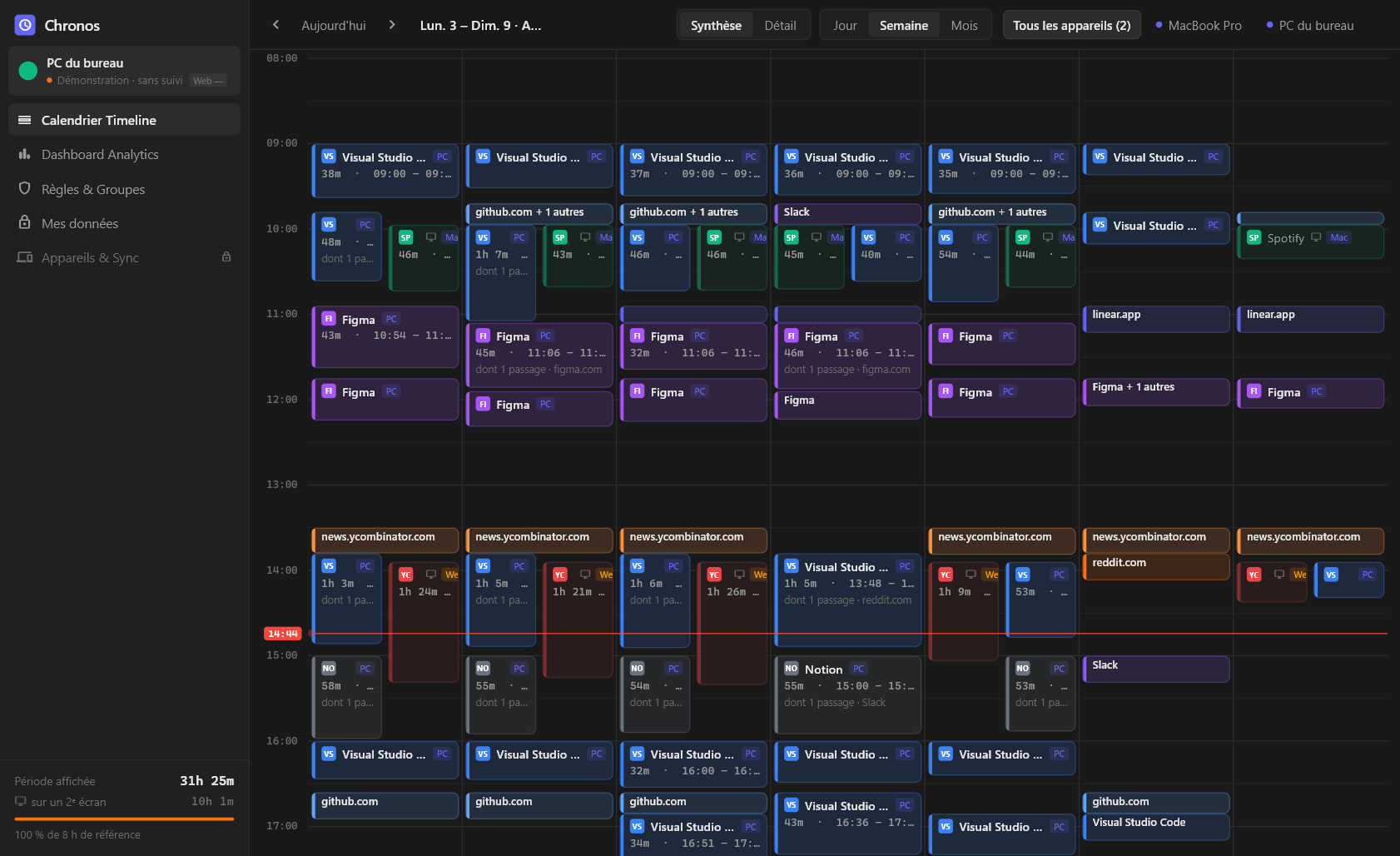
Task: Click the SP icon in the 44m Spotify block
Action: pyautogui.click(x=1023, y=237)
